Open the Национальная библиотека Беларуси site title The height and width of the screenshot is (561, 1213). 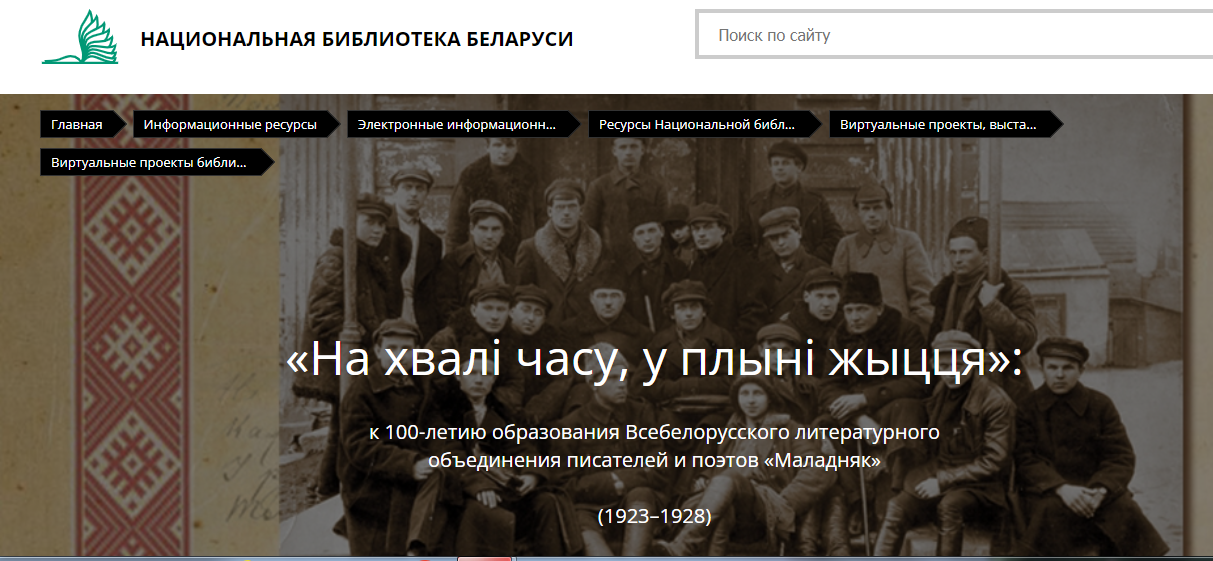coord(356,39)
